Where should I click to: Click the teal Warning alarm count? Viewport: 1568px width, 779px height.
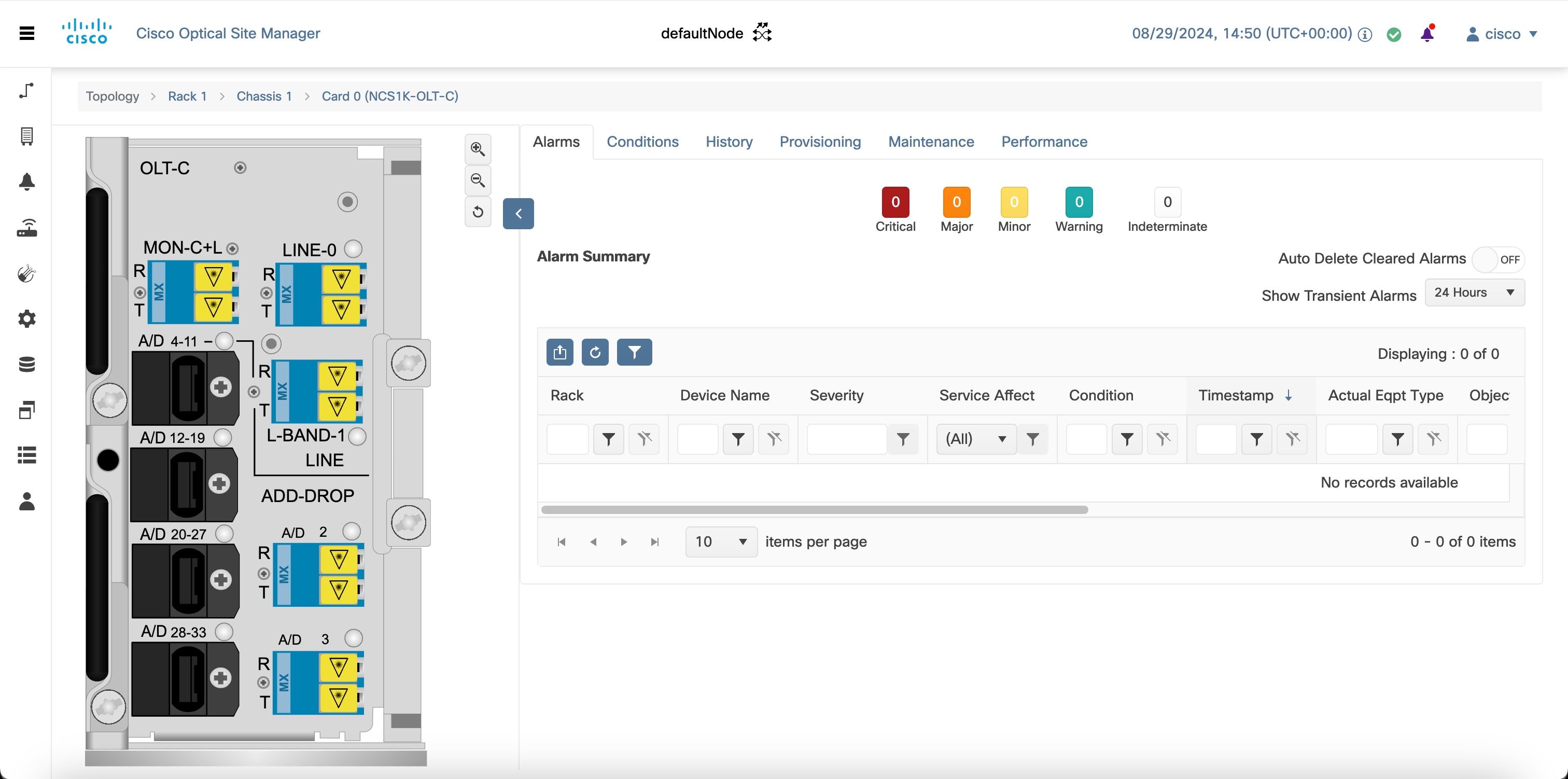[x=1079, y=202]
